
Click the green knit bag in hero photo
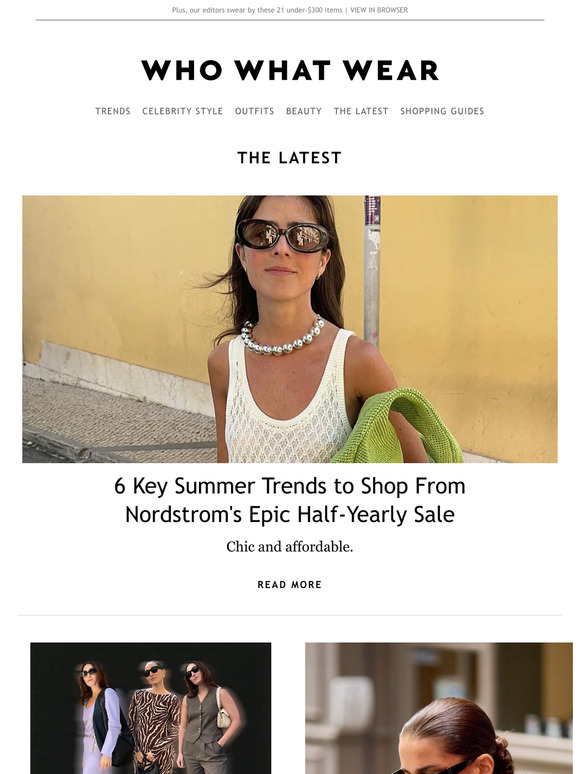400,427
